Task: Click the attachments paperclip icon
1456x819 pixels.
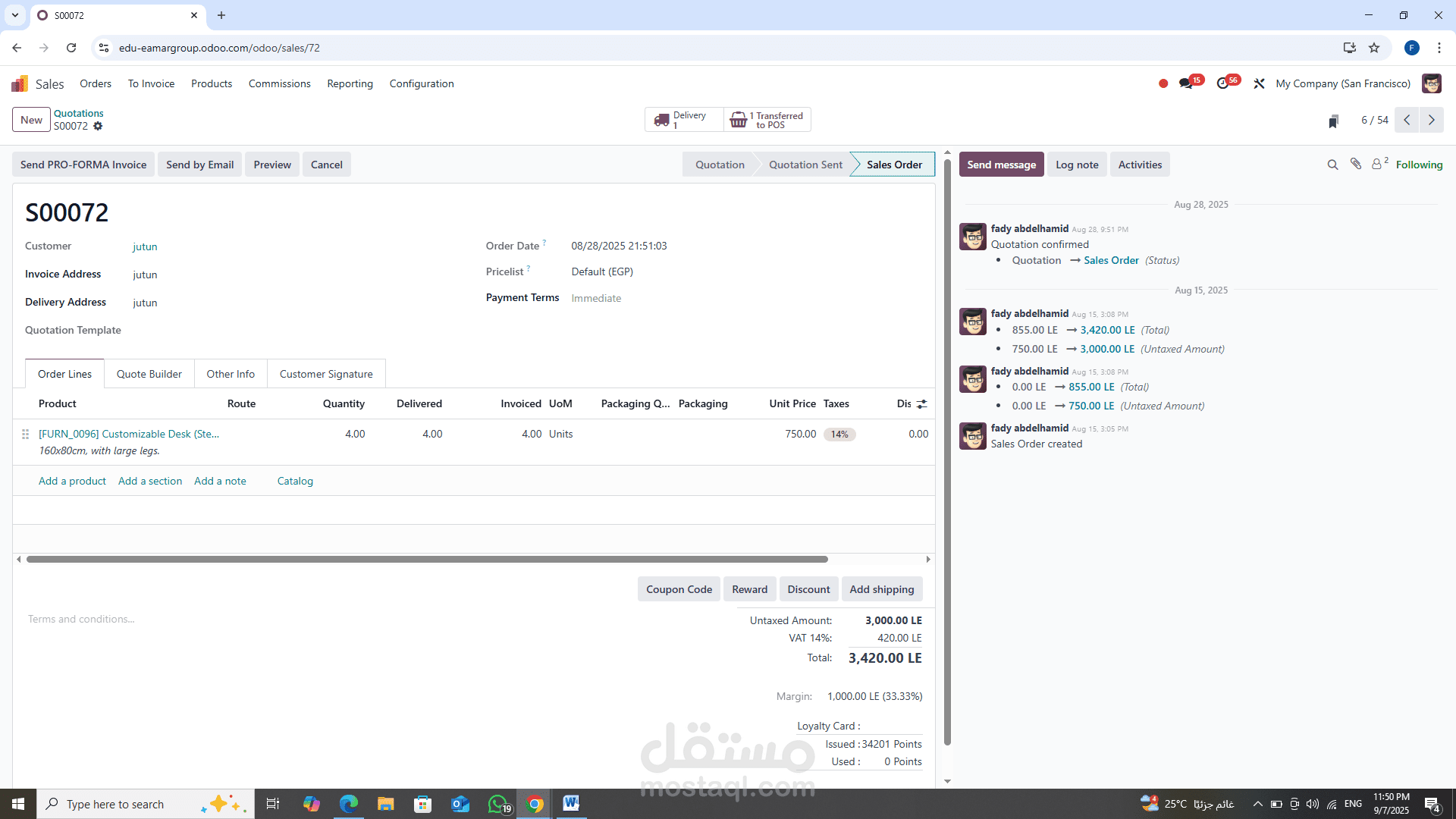Action: click(1356, 164)
